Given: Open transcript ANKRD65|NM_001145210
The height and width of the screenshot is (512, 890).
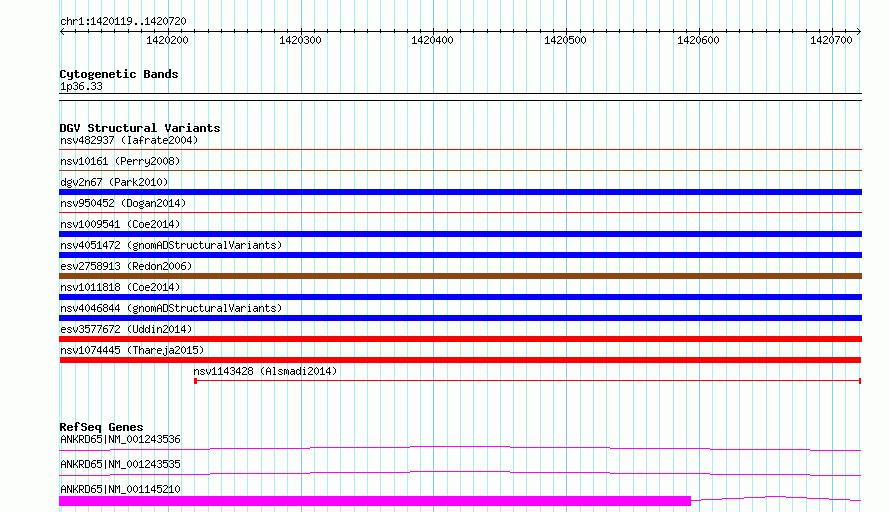Looking at the screenshot, I should (120, 489).
